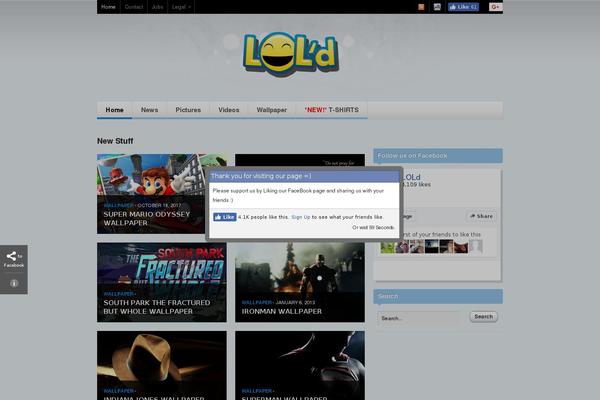600x400 pixels.
Task: Open Ironman Wallpaper thumbnail
Action: (x=300, y=282)
